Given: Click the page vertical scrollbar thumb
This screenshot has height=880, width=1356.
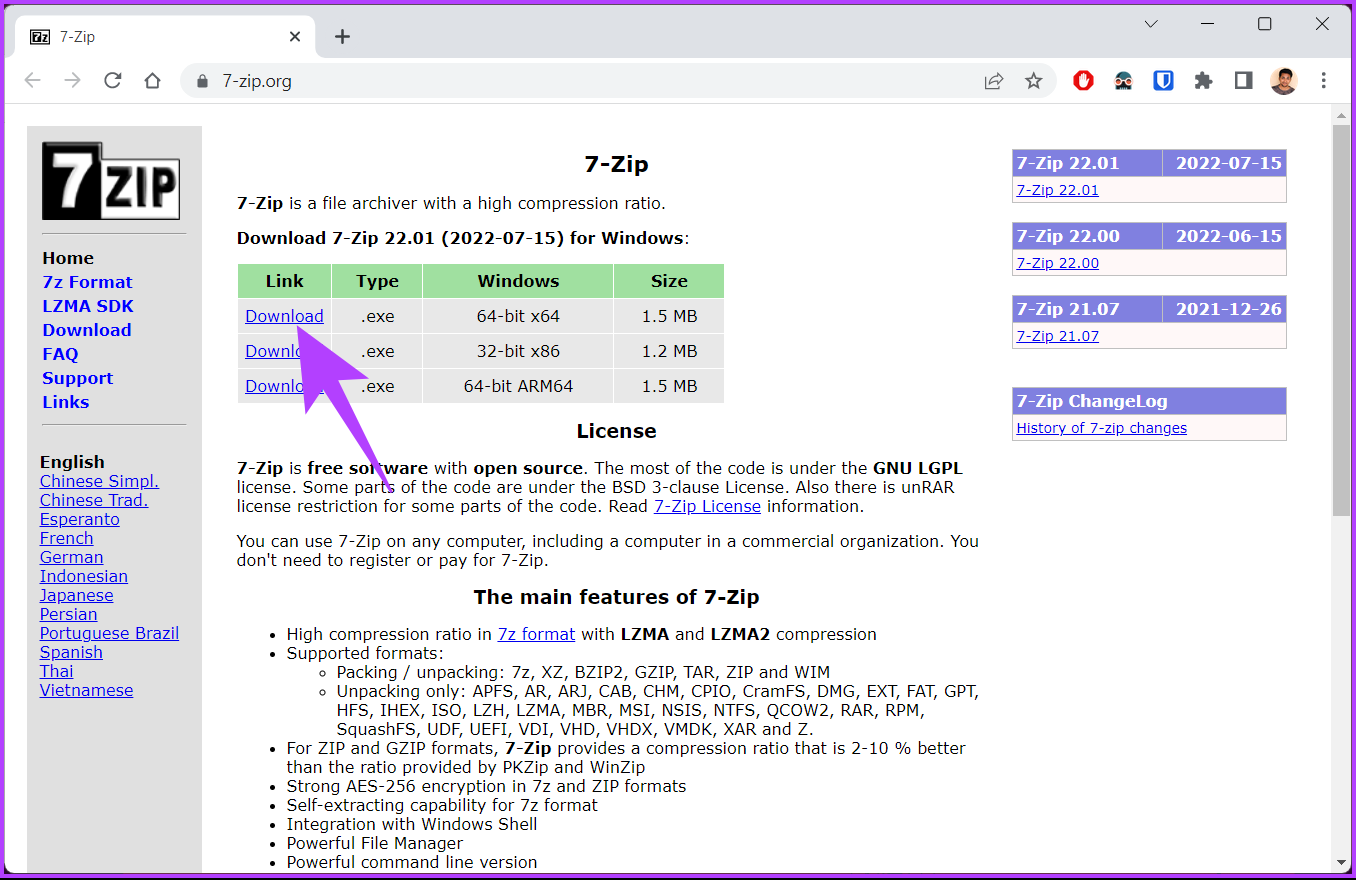Looking at the screenshot, I should coord(1341,320).
